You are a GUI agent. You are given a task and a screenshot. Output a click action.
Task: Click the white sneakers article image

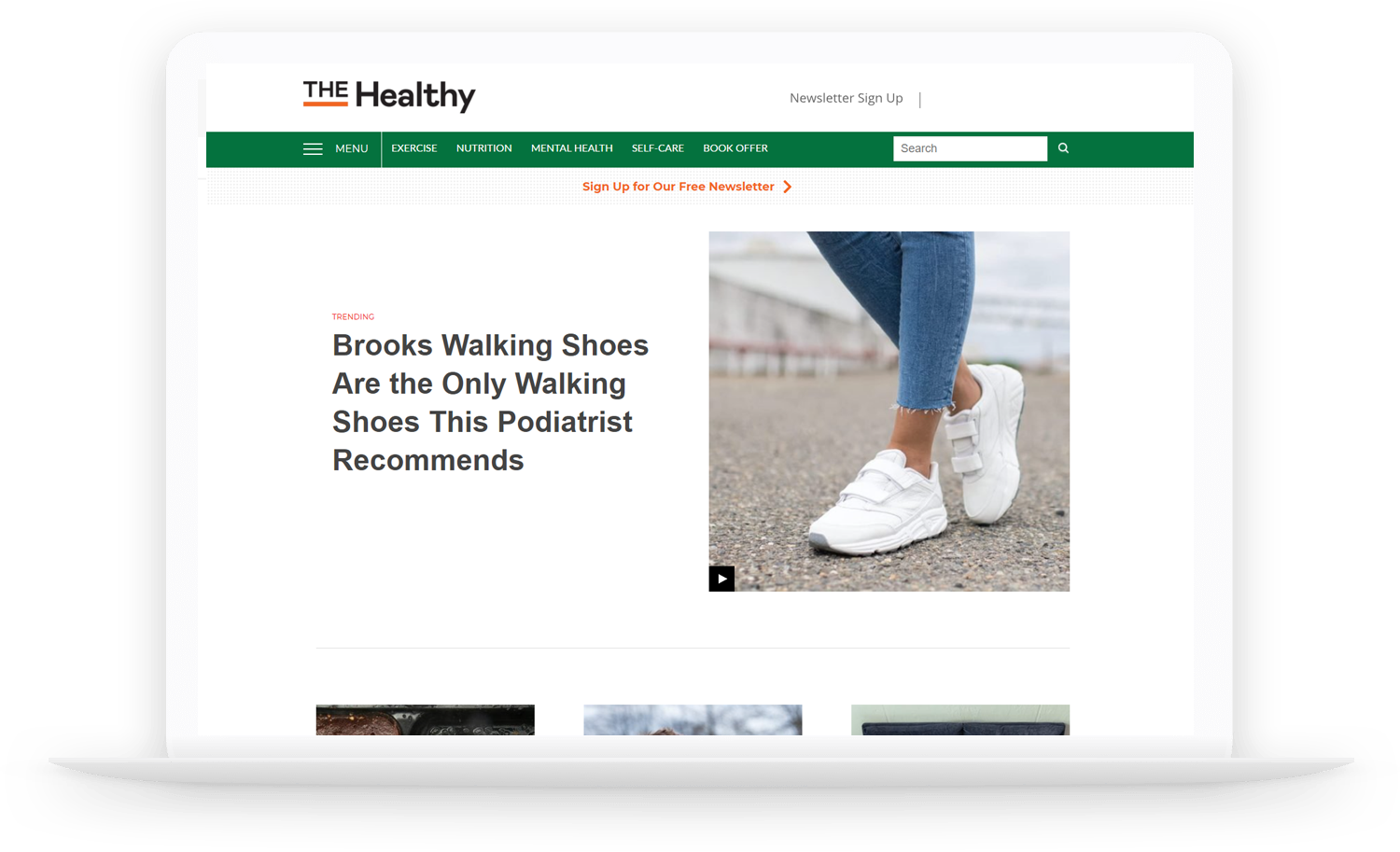[889, 412]
